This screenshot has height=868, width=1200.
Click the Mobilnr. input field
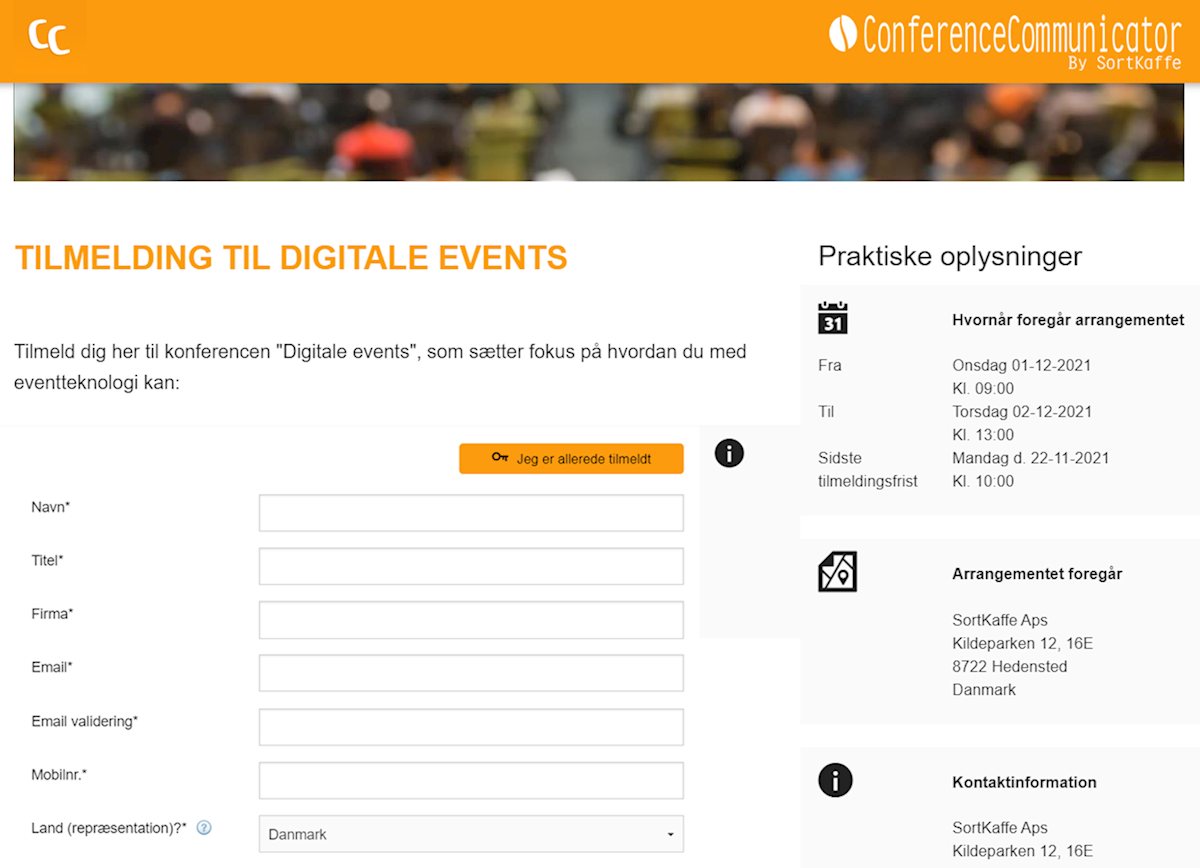point(471,780)
